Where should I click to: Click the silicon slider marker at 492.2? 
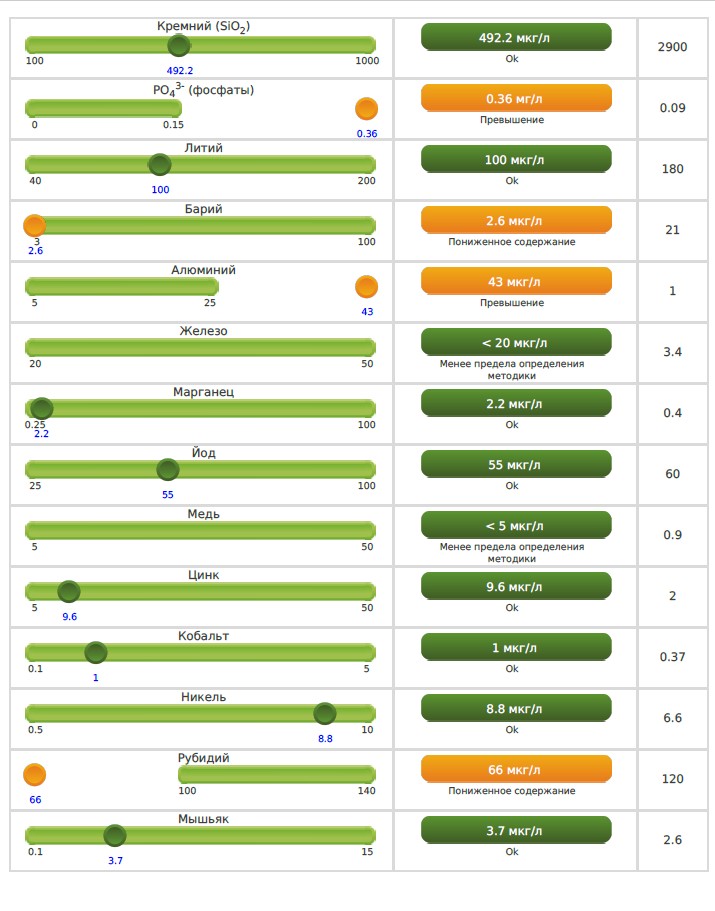pos(179,45)
